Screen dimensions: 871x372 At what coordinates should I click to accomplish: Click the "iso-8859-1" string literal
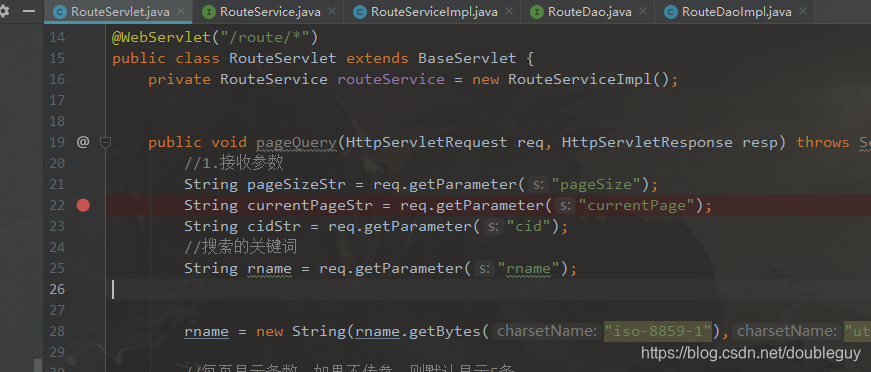click(658, 331)
